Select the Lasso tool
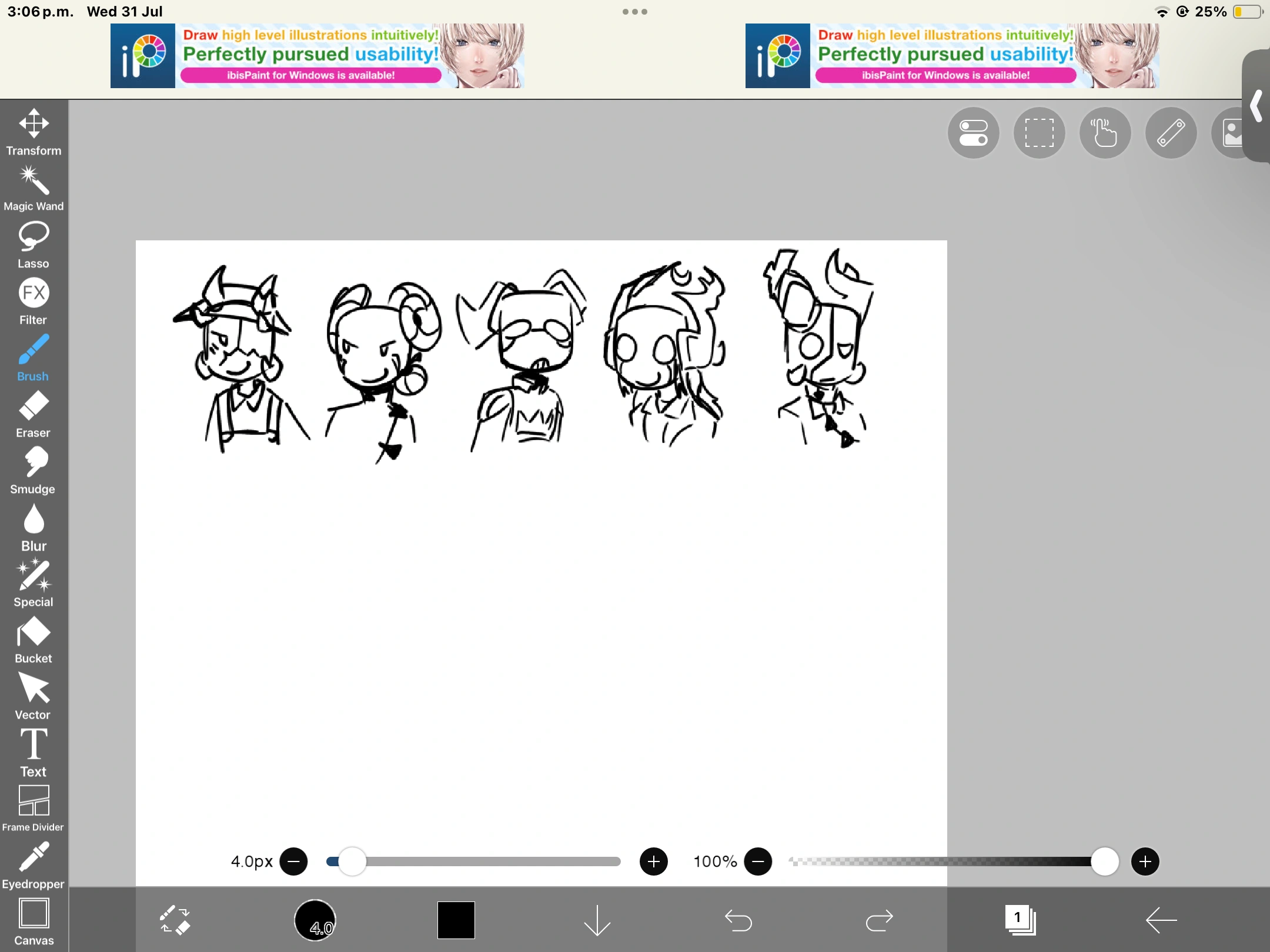This screenshot has height=952, width=1270. [x=34, y=244]
